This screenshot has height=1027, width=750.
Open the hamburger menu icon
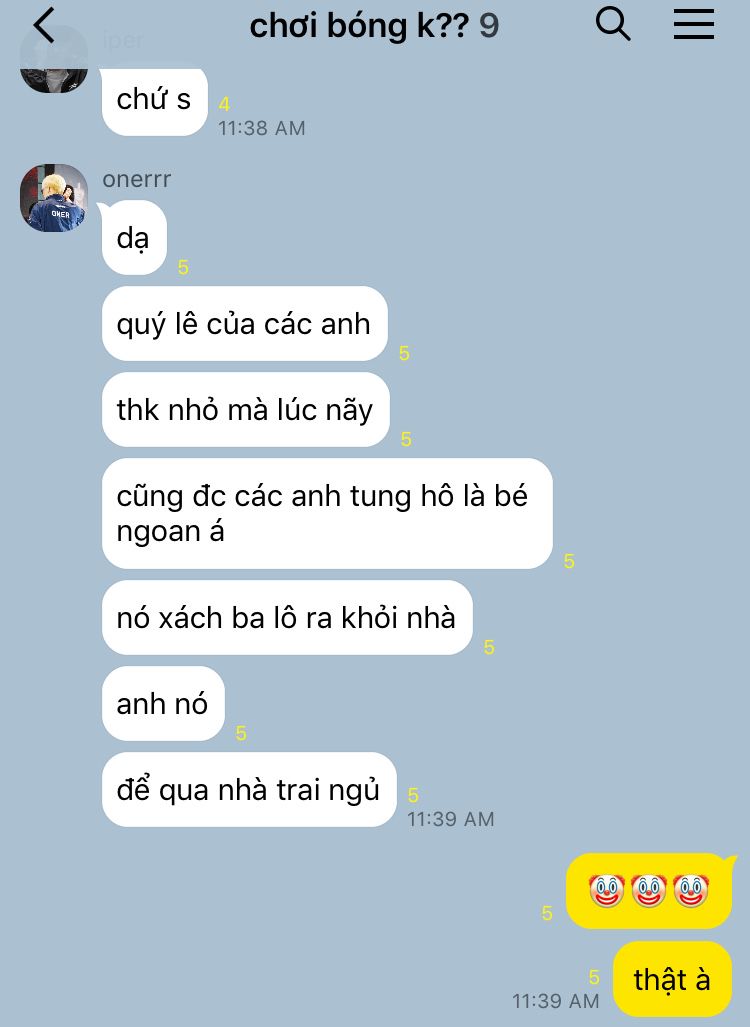tap(694, 25)
